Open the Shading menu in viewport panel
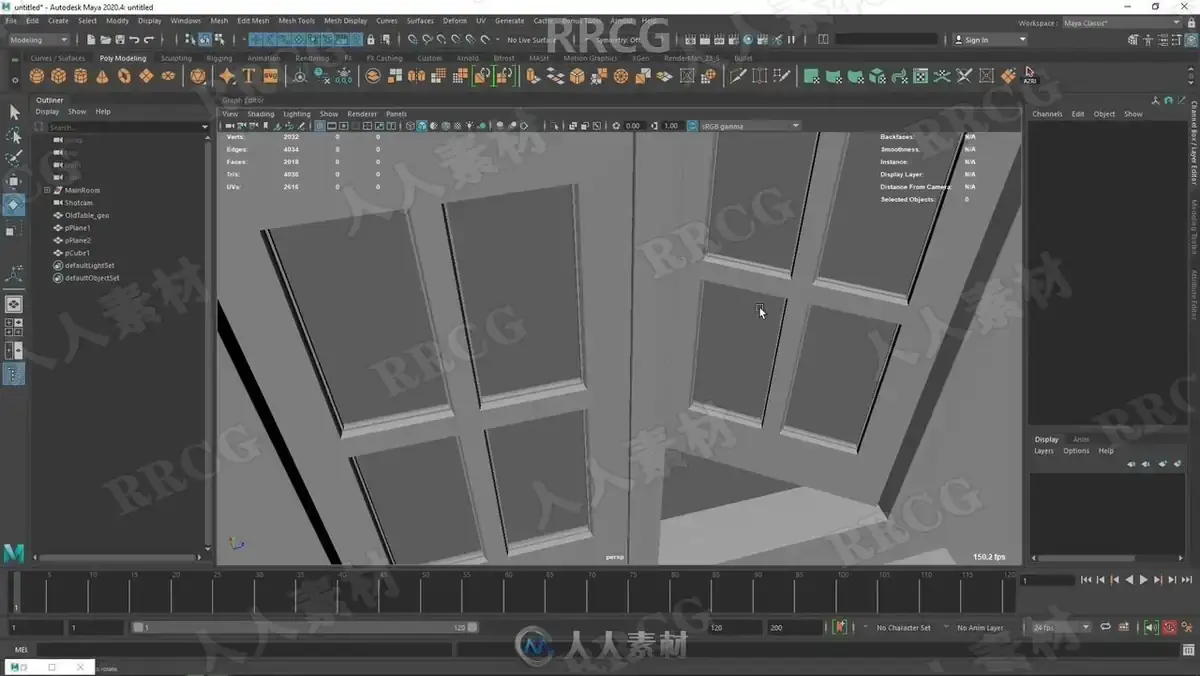Image resolution: width=1200 pixels, height=676 pixels. click(x=260, y=114)
